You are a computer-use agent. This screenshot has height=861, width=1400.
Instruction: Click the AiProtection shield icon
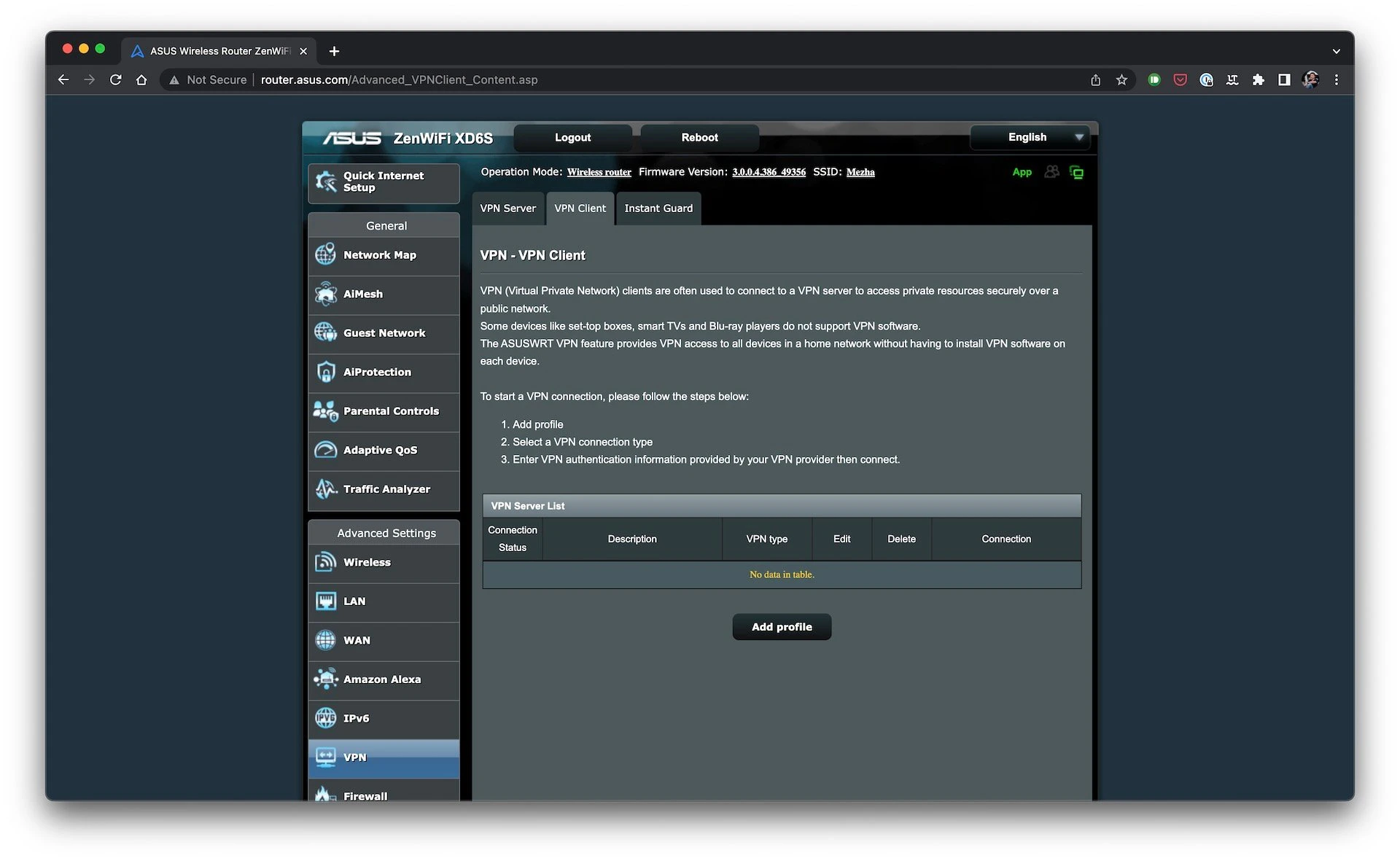(325, 372)
